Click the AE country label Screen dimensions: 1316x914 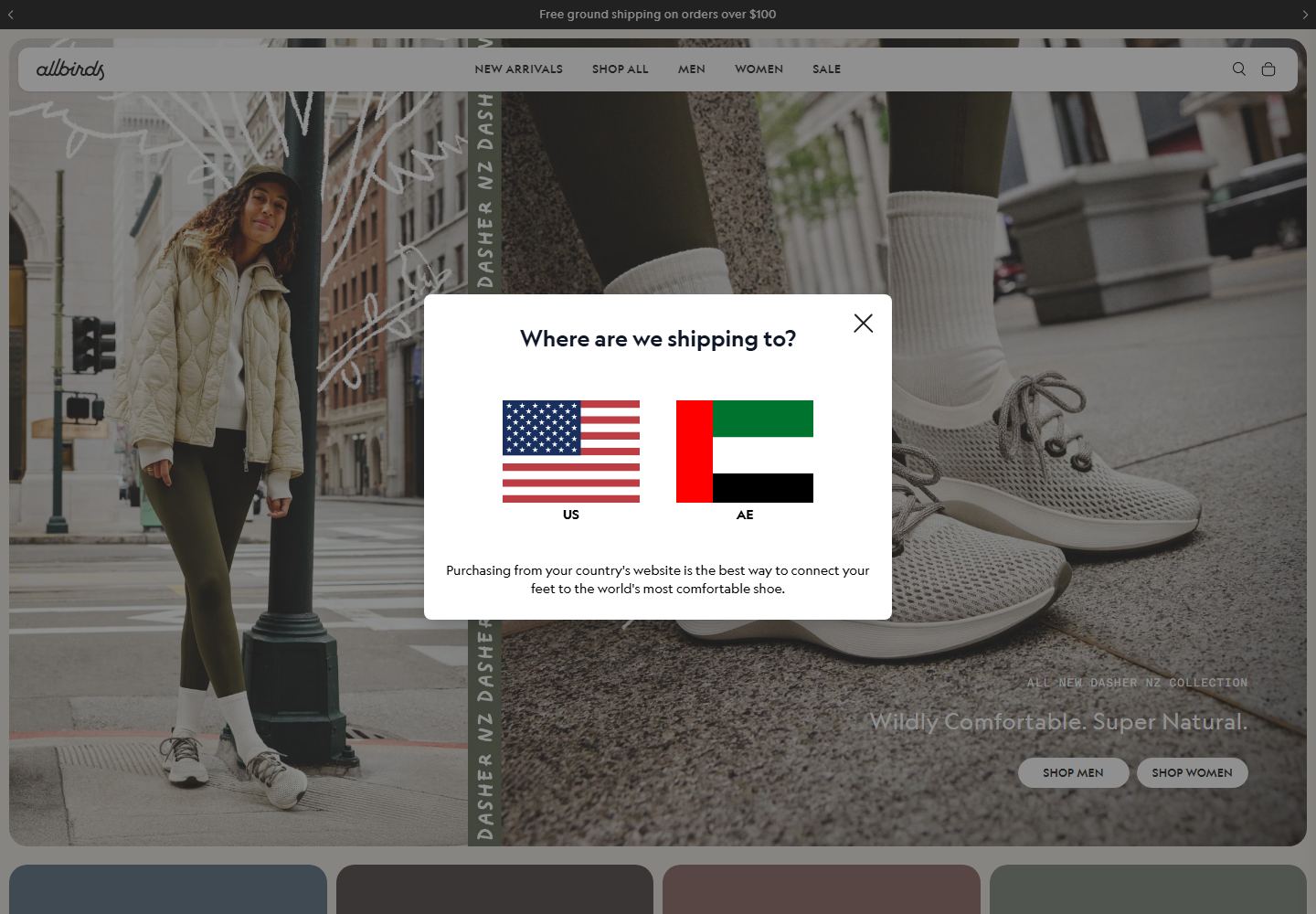click(x=745, y=515)
